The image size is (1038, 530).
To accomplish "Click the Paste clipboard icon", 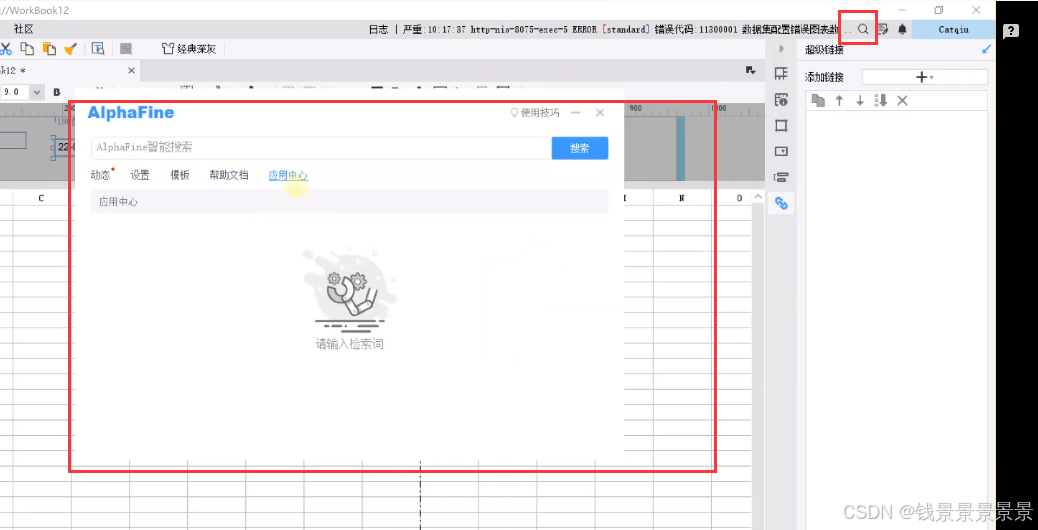I will pyautogui.click(x=49, y=48).
